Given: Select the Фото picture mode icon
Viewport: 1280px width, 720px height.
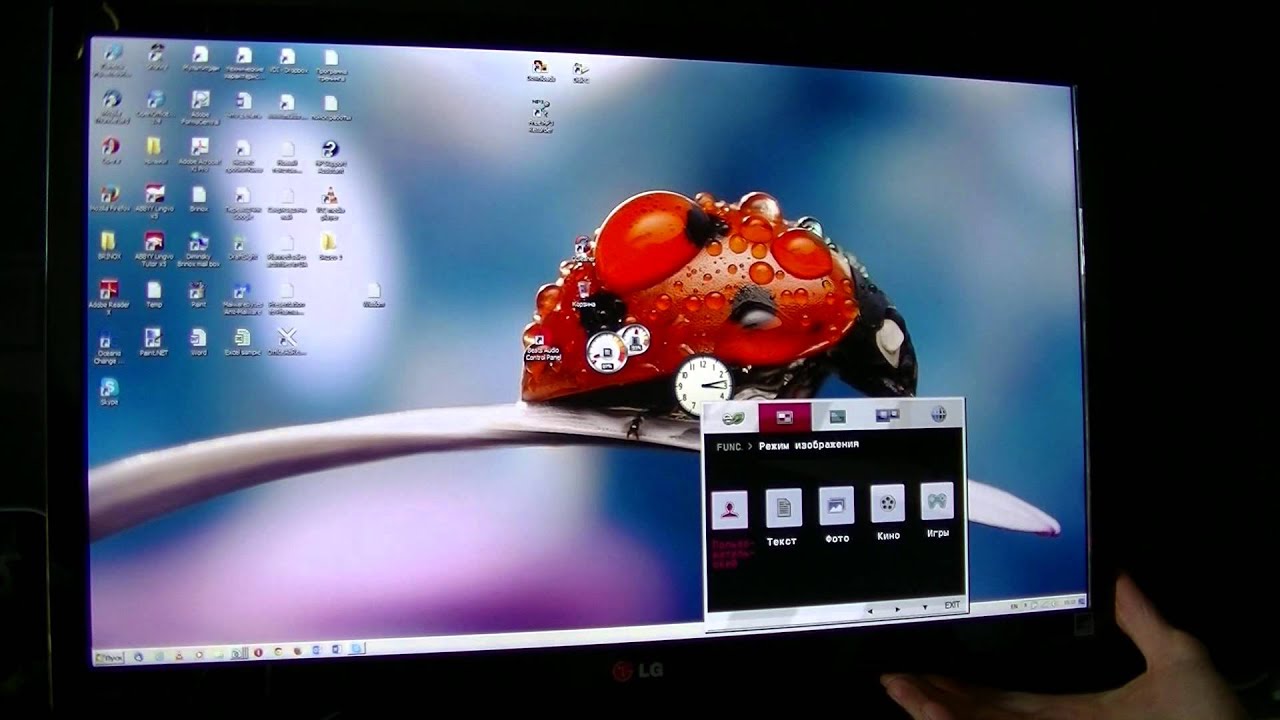Looking at the screenshot, I should pyautogui.click(x=836, y=506).
